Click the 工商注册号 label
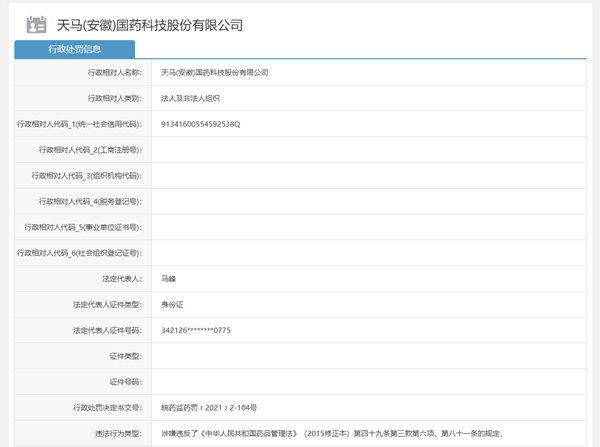This screenshot has height=447, width=600. 90,150
